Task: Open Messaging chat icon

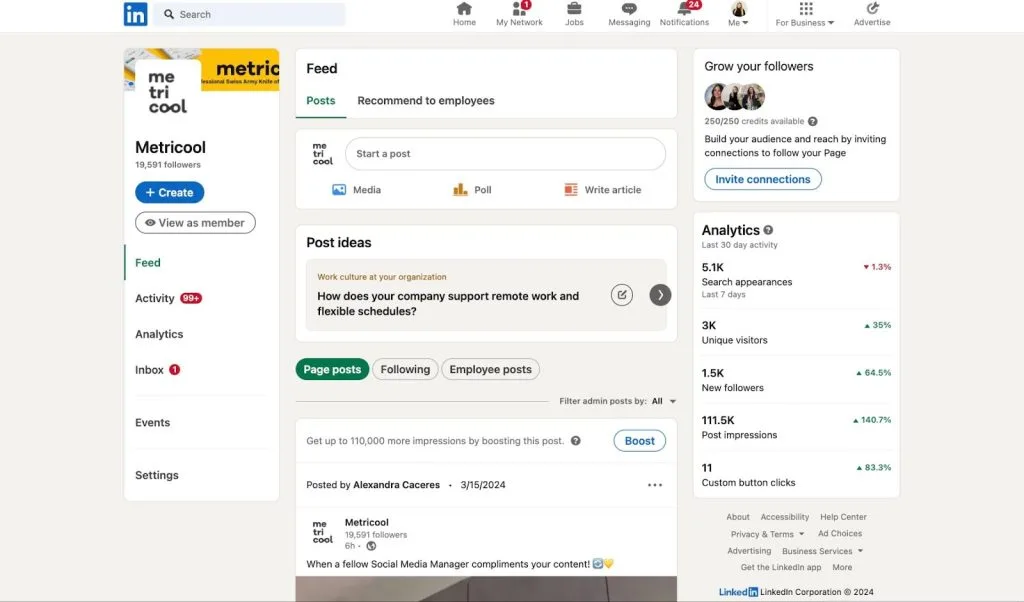Action: point(629,8)
